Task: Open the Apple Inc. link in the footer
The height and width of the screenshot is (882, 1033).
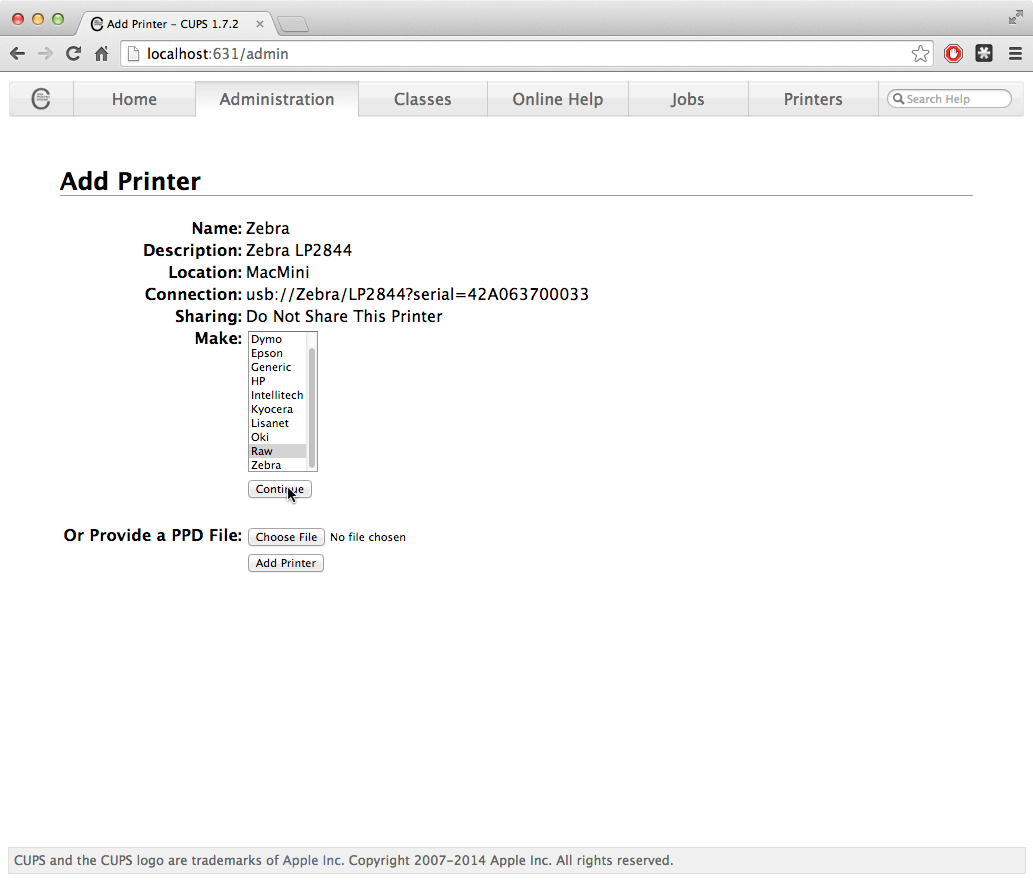Action: (312, 860)
